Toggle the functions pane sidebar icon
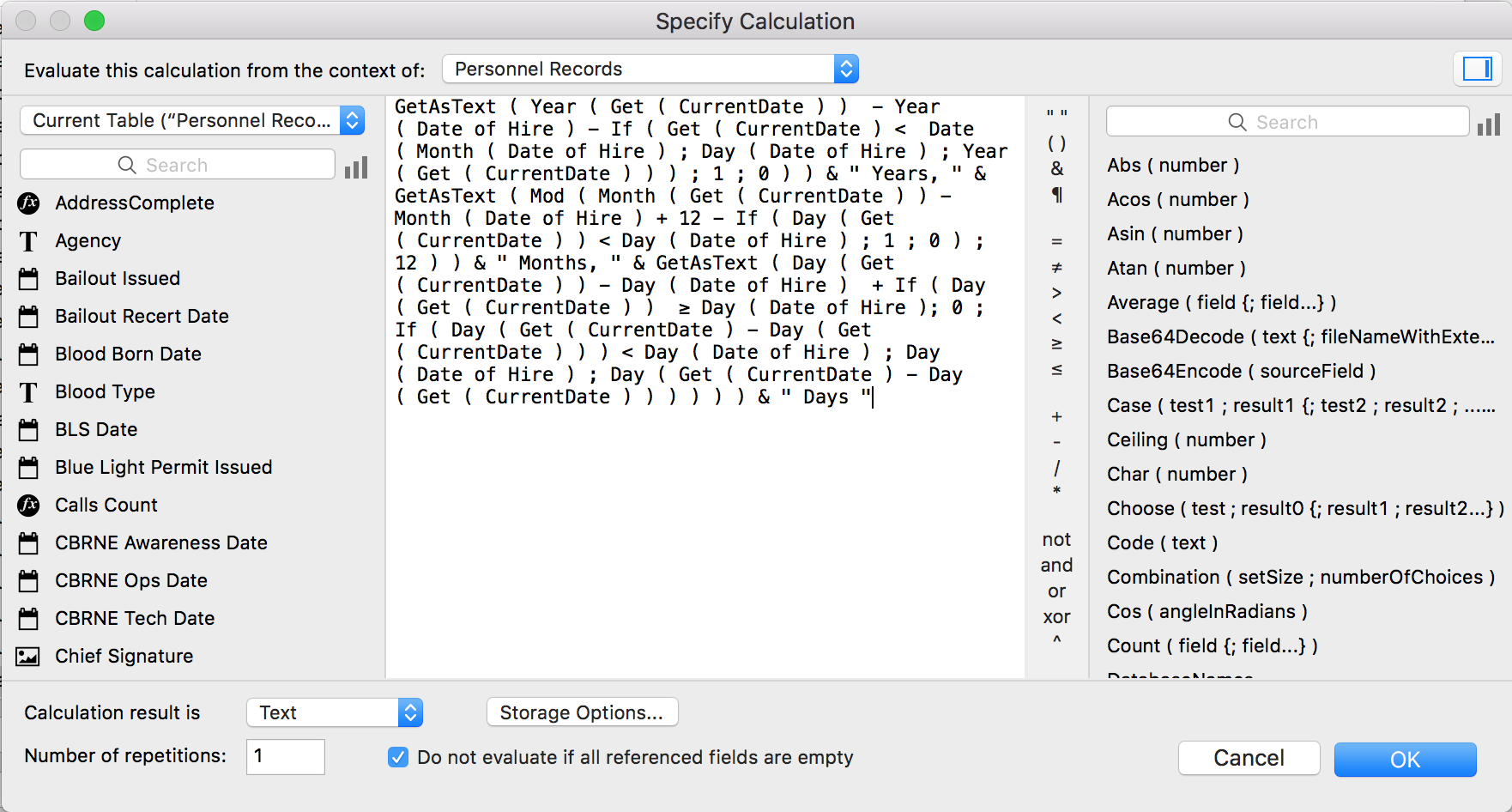The height and width of the screenshot is (812, 1512). click(1477, 69)
